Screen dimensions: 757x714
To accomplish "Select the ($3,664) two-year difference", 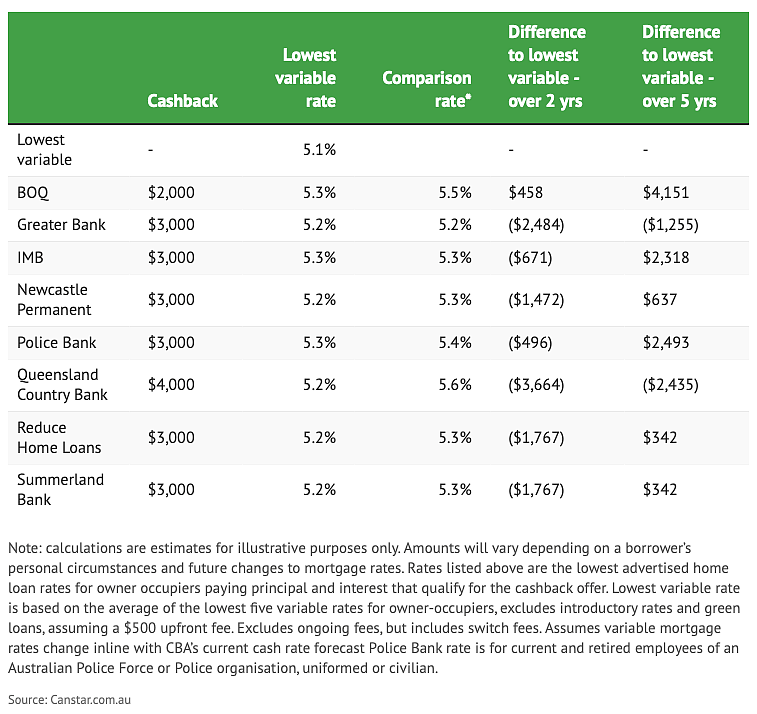I will click(x=536, y=384).
